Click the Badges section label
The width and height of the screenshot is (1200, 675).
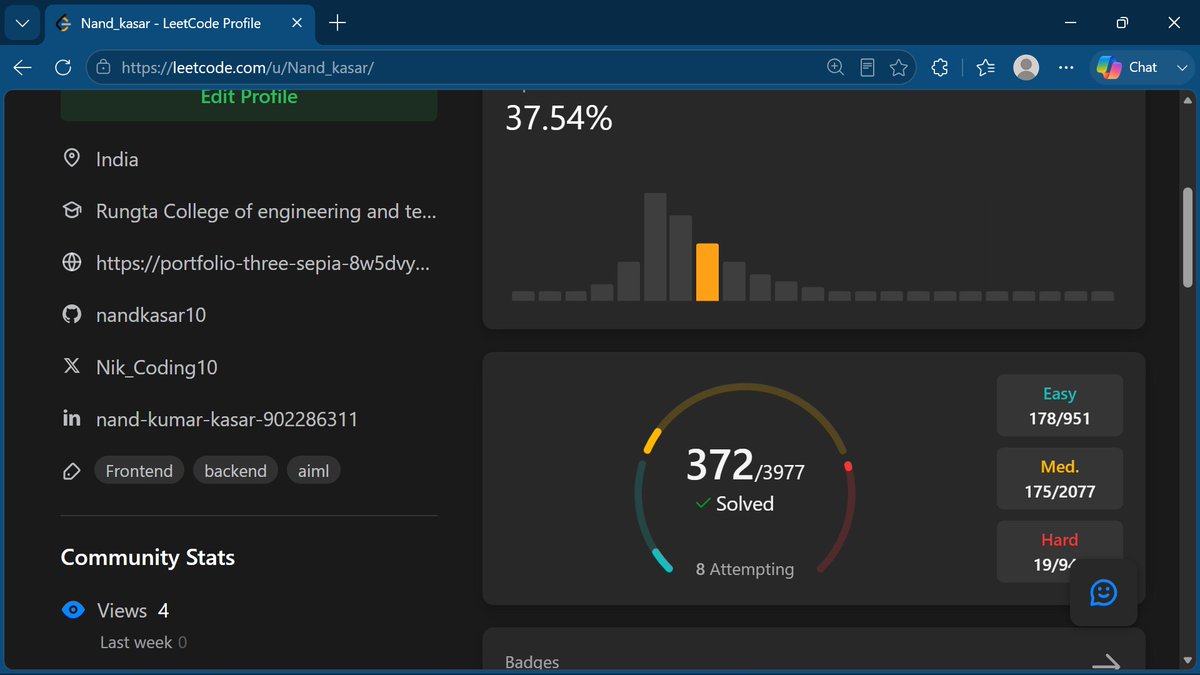[x=532, y=662]
